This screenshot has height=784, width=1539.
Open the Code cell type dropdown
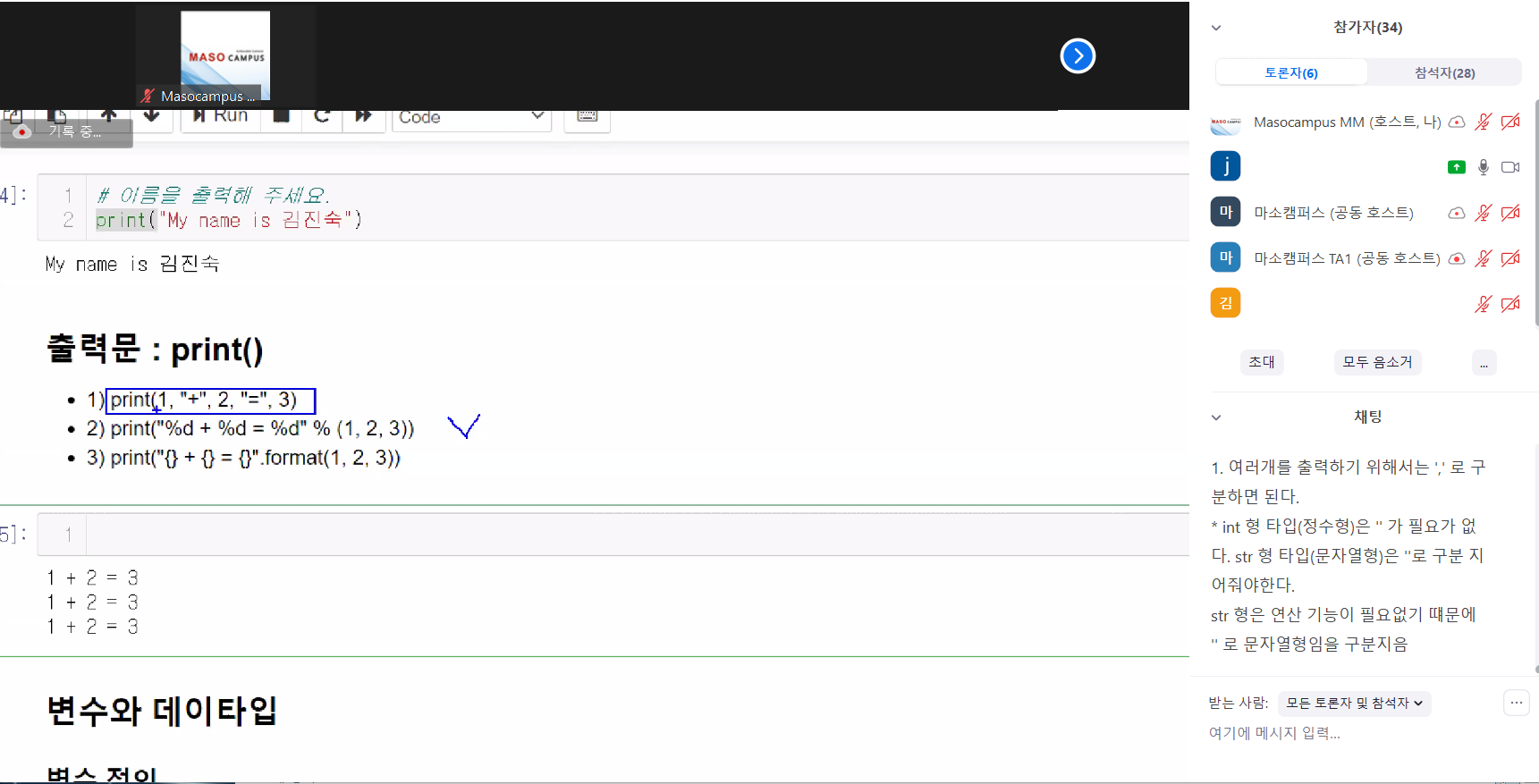tap(470, 117)
